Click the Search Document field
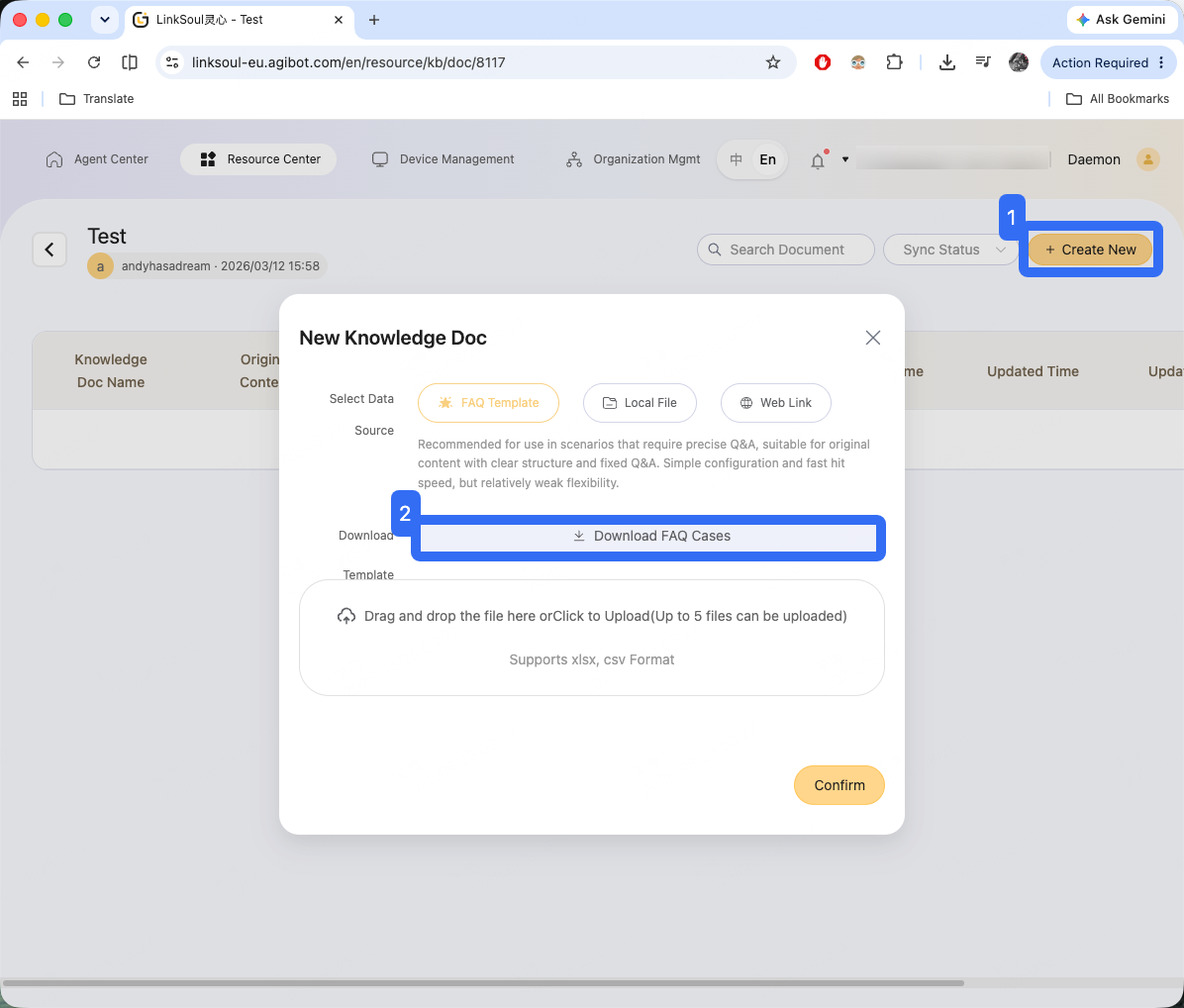Viewport: 1184px width, 1008px height. click(x=785, y=250)
